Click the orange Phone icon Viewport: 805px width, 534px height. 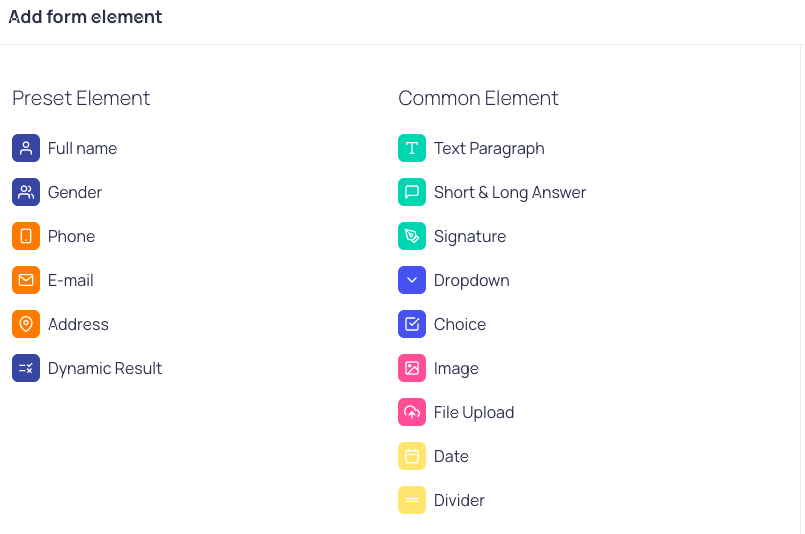[26, 236]
